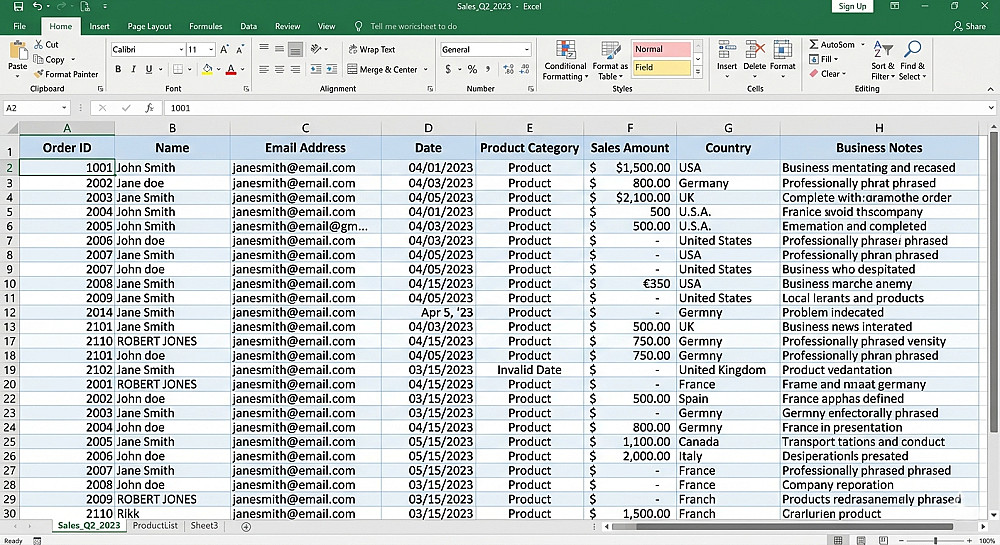Viewport: 1000px width, 545px height.
Task: Click the Cut scissors icon
Action: [39, 45]
